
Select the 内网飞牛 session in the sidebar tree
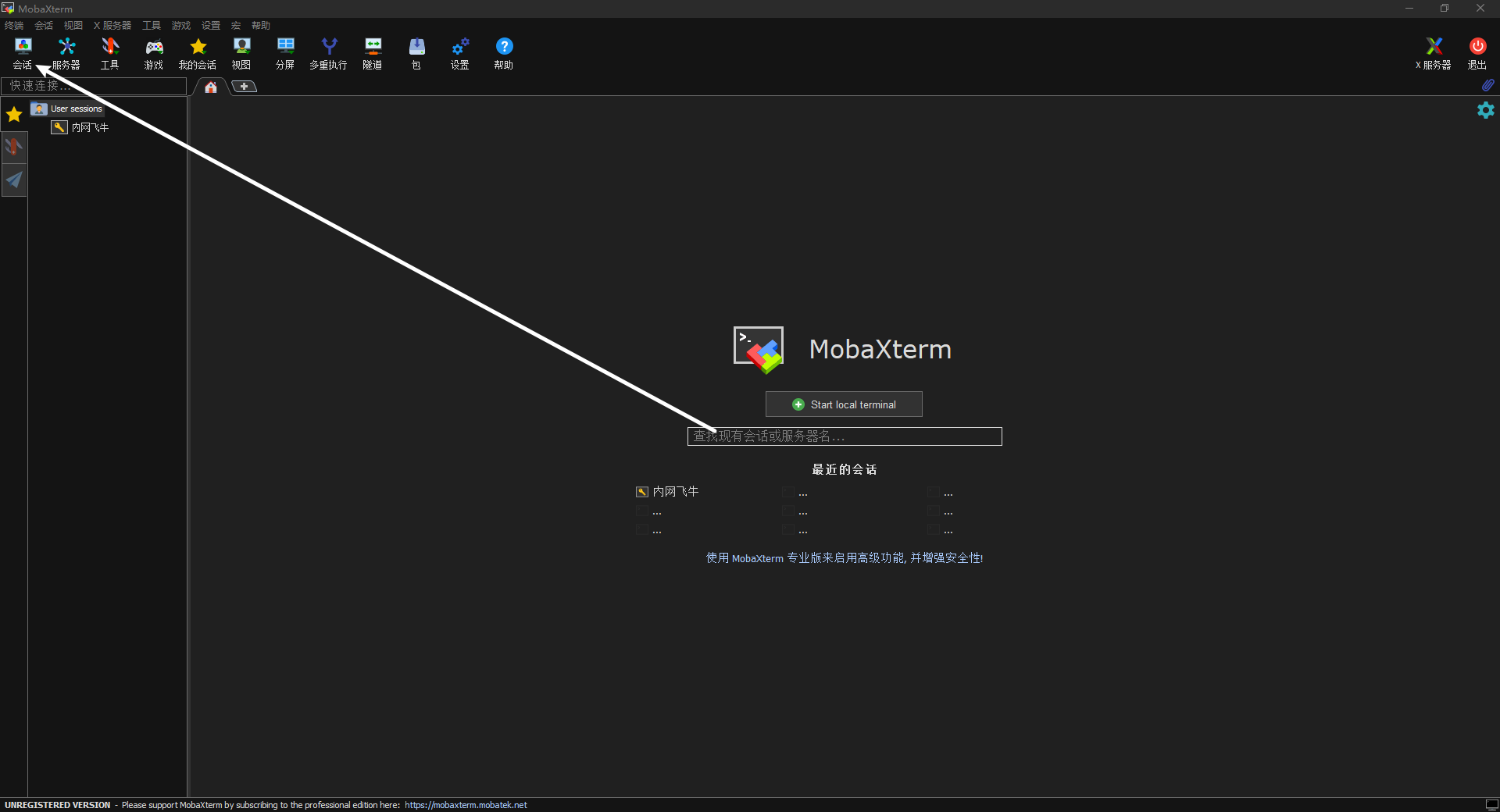click(80, 127)
